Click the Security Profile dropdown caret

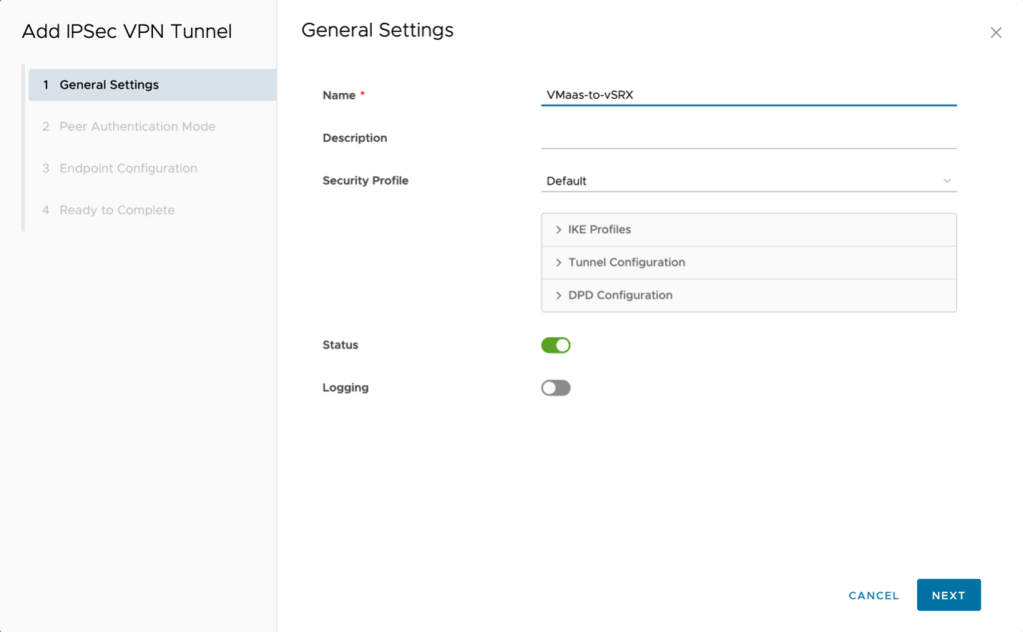(x=946, y=181)
